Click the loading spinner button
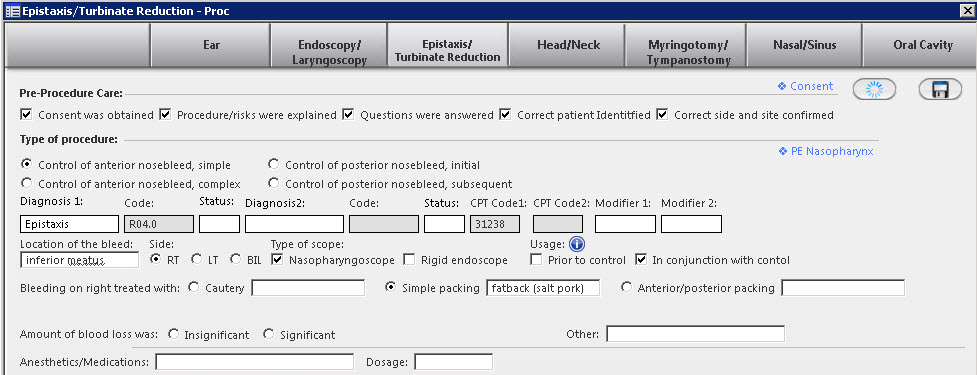This screenshot has width=977, height=375. tap(874, 90)
